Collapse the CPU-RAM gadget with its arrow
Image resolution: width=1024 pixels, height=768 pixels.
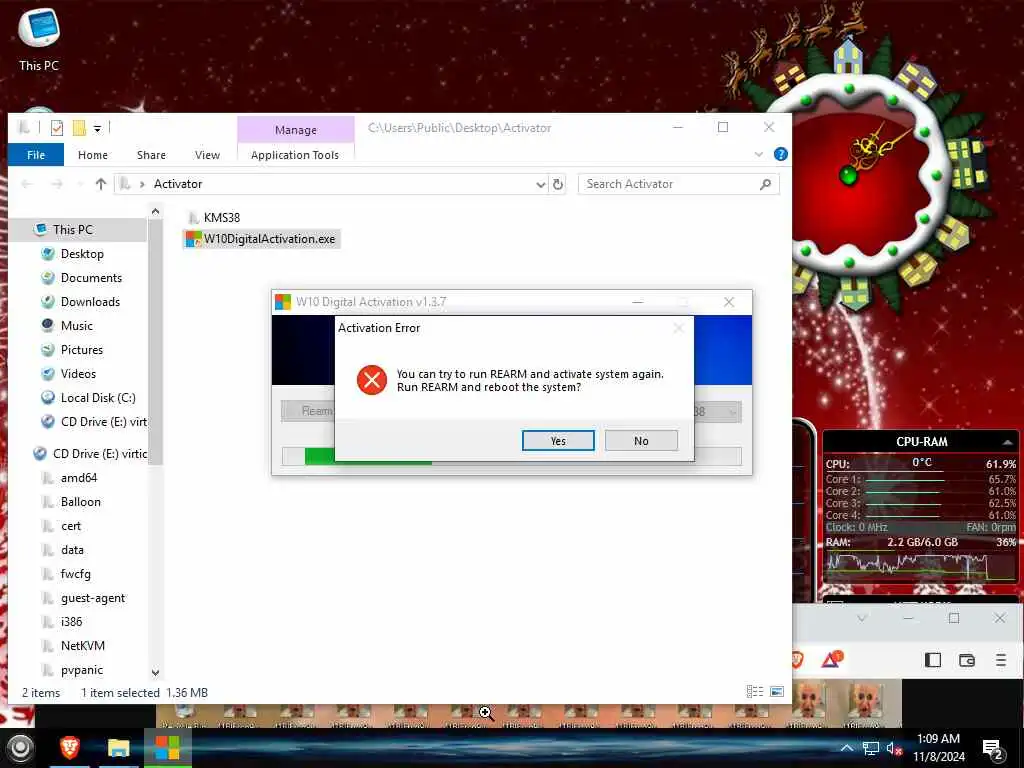(1008, 442)
